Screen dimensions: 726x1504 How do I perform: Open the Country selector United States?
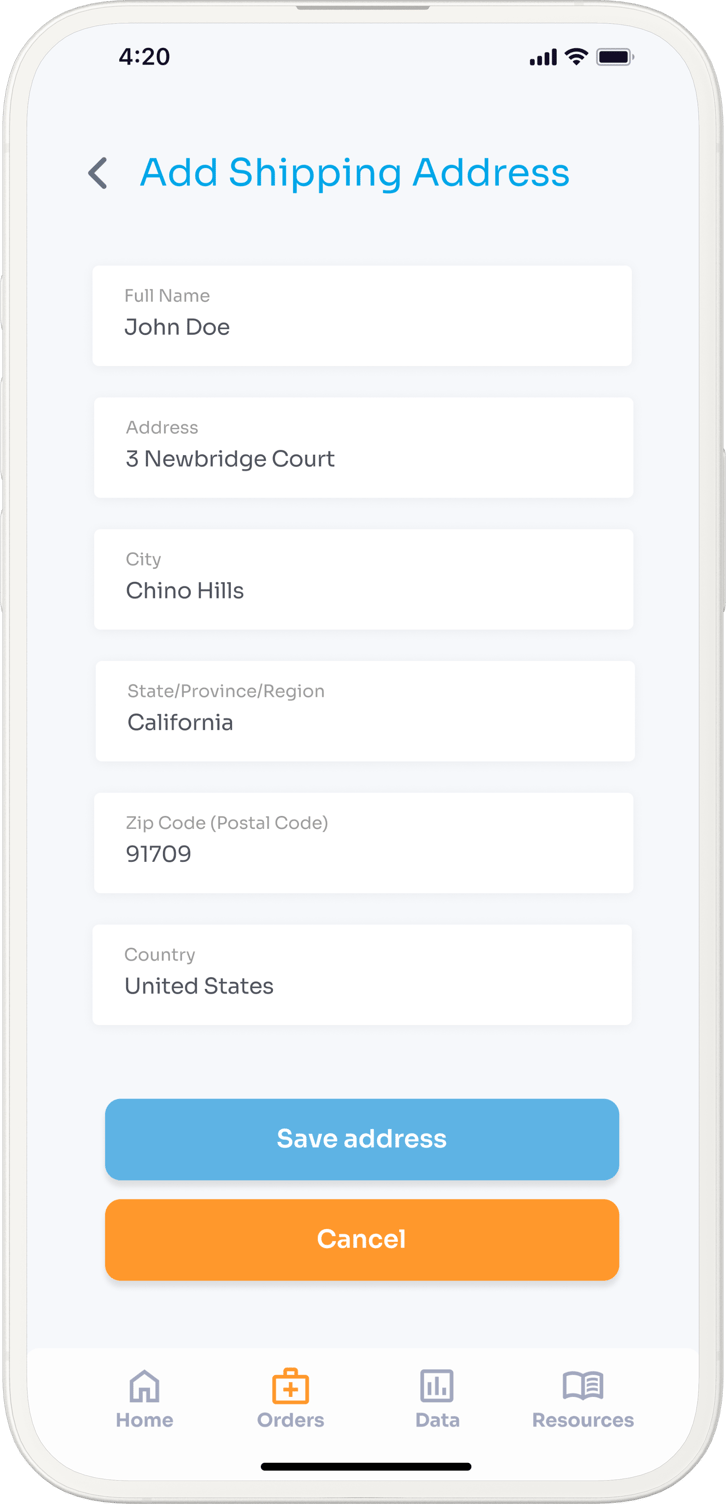[x=362, y=975]
